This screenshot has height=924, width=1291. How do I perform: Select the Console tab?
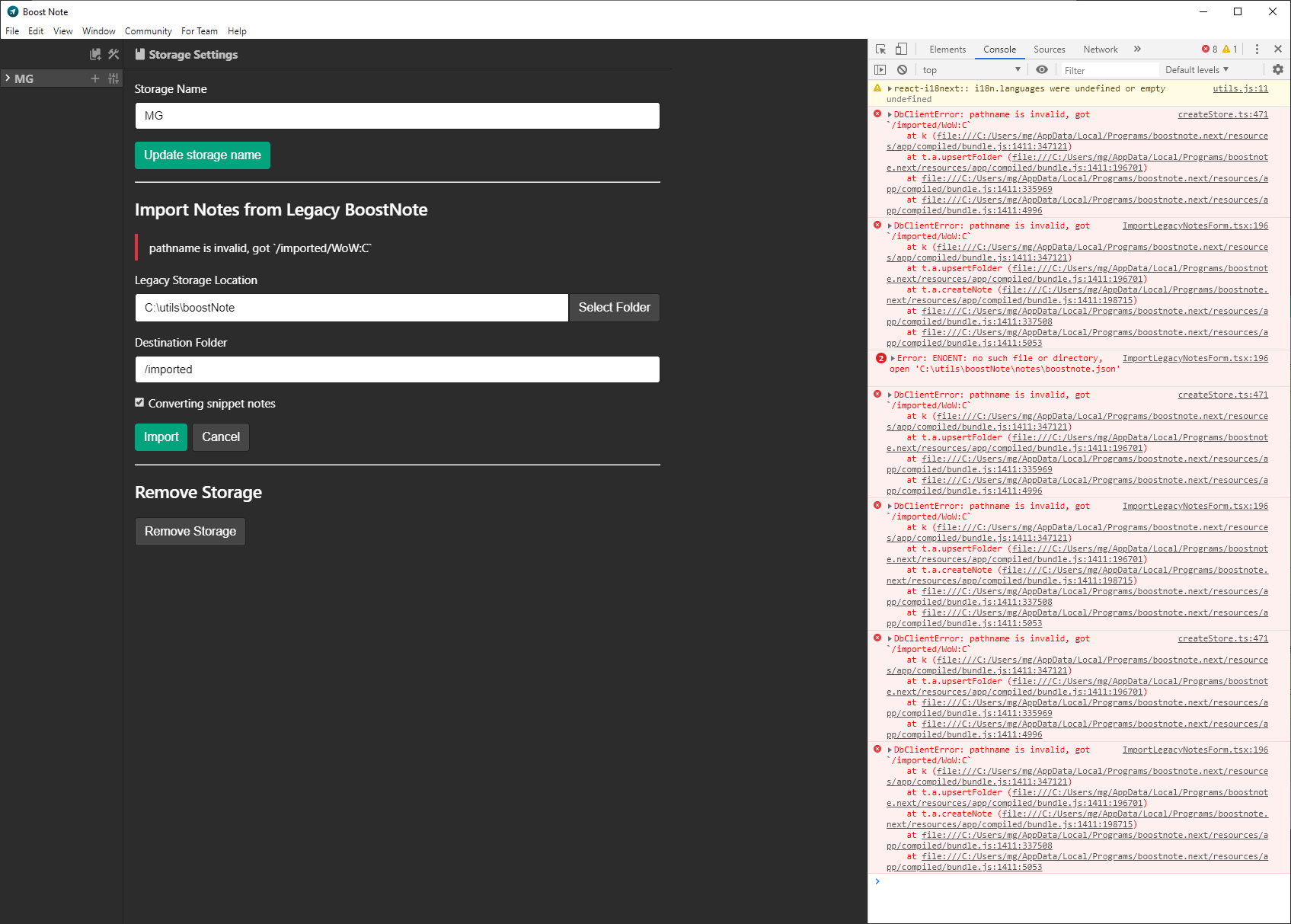click(999, 49)
